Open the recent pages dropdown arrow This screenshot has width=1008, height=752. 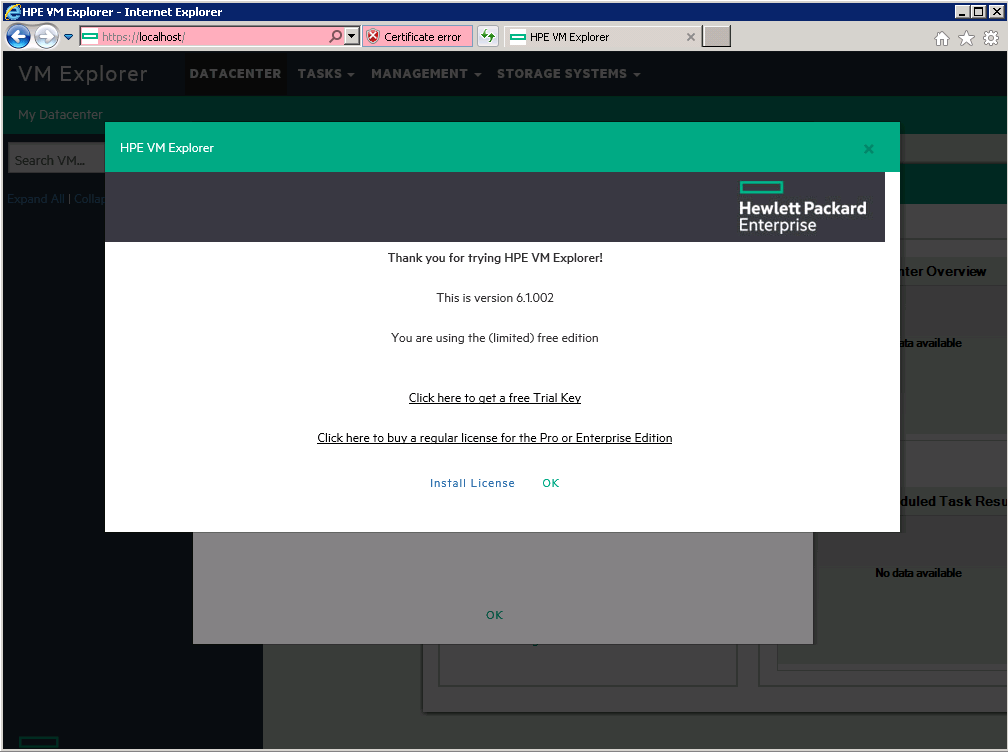(x=68, y=37)
